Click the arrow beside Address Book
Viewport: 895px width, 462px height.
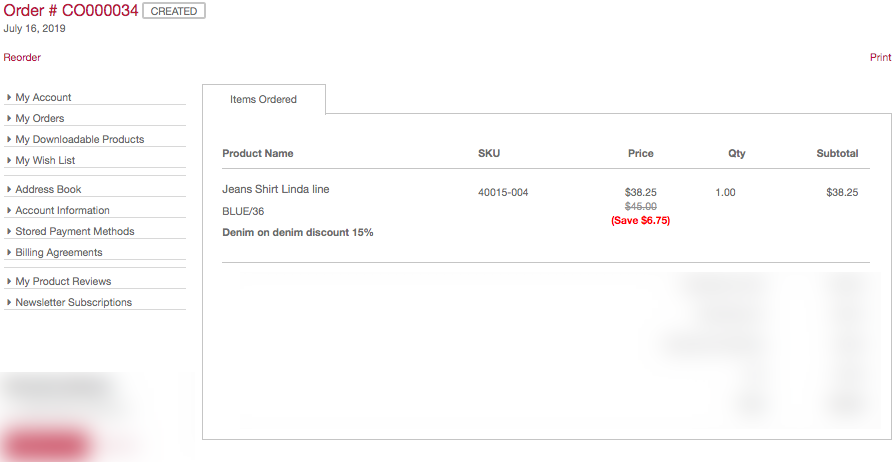[x=9, y=190]
